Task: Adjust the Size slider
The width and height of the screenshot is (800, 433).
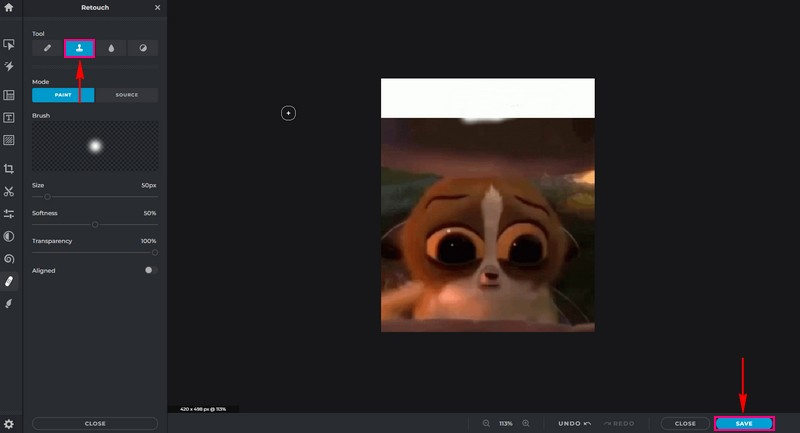Action: click(95, 196)
